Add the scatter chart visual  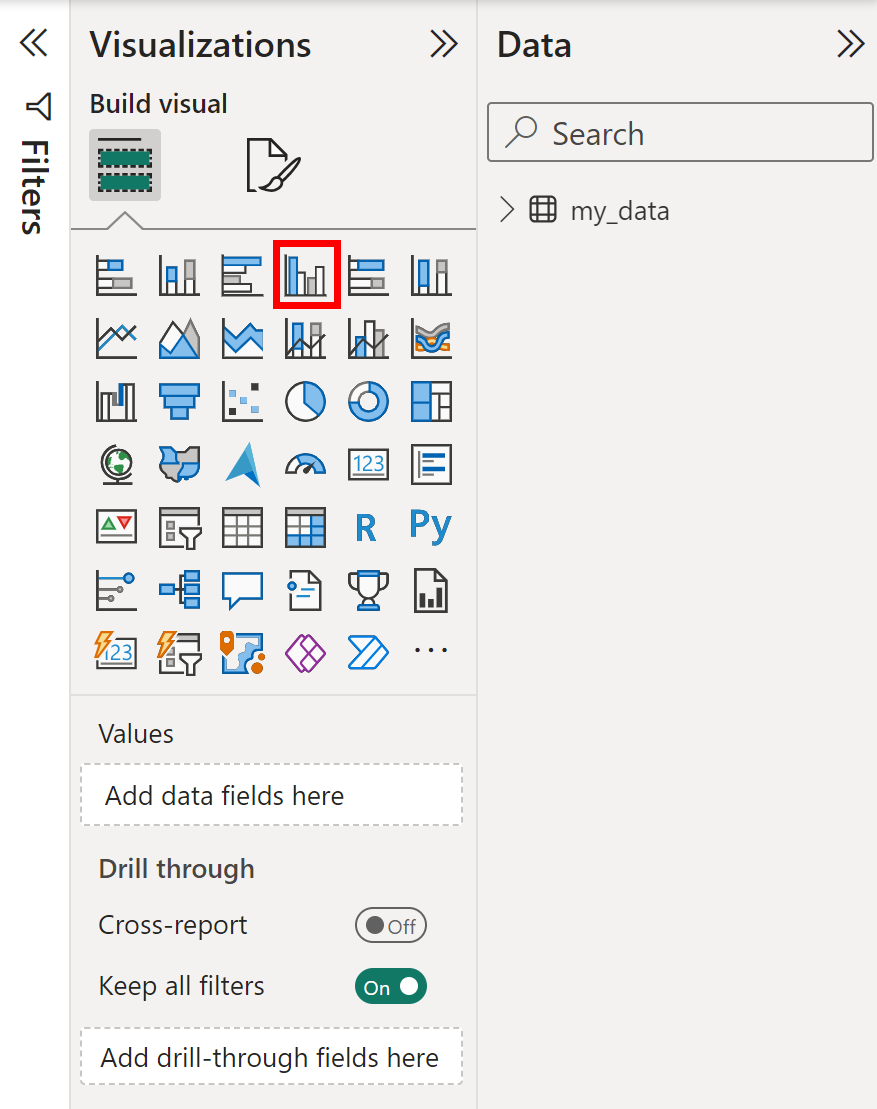pos(243,402)
